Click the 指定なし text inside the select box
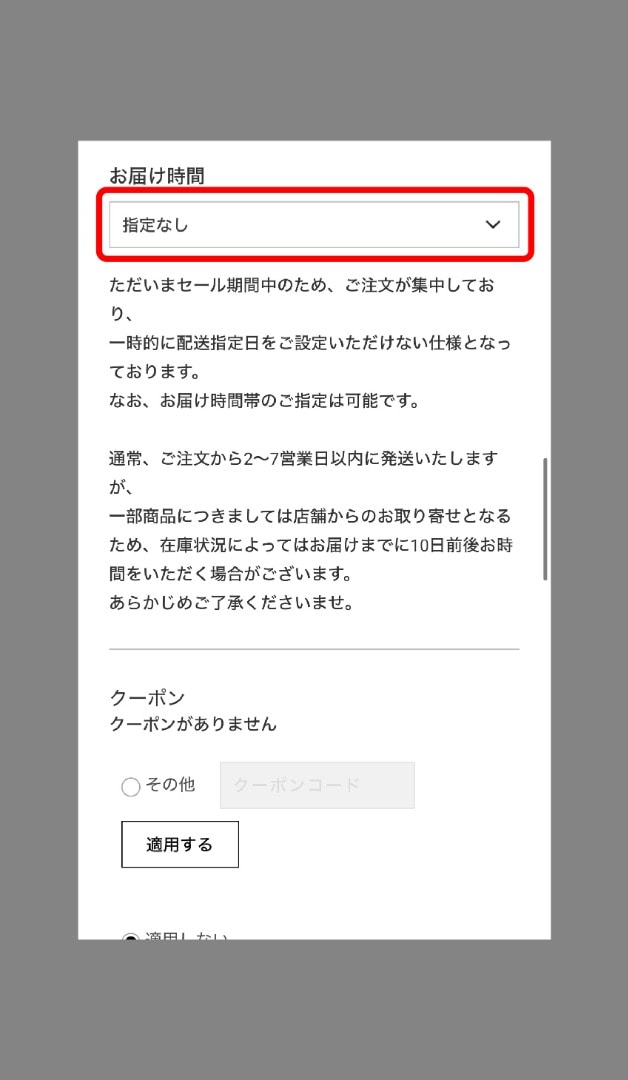The width and height of the screenshot is (628, 1080). (156, 225)
